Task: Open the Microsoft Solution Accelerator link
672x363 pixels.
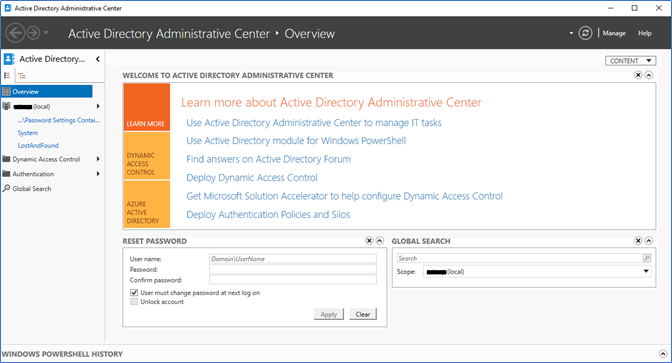Action: (344, 196)
